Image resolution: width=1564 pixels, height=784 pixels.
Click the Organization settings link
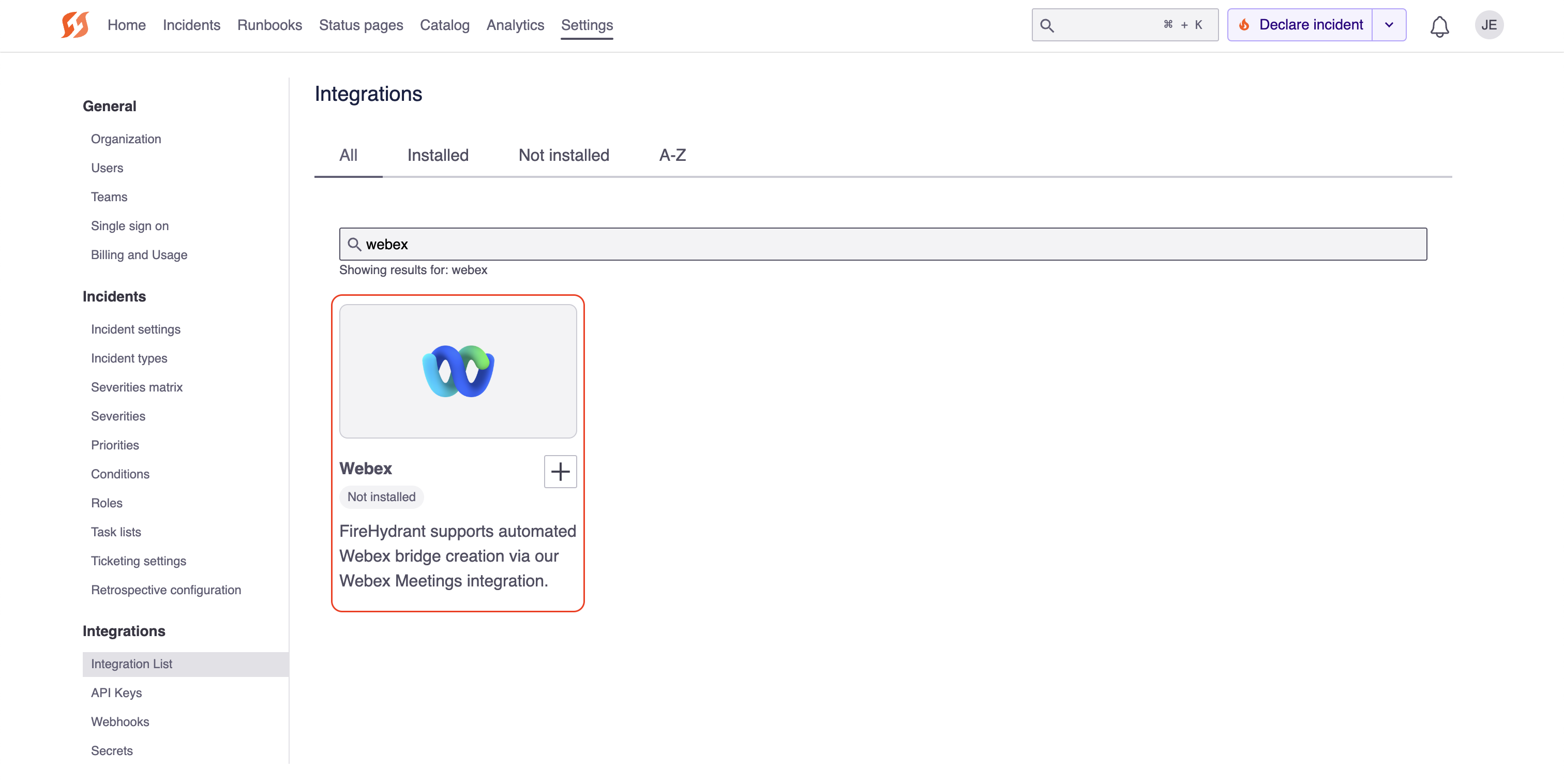[126, 138]
